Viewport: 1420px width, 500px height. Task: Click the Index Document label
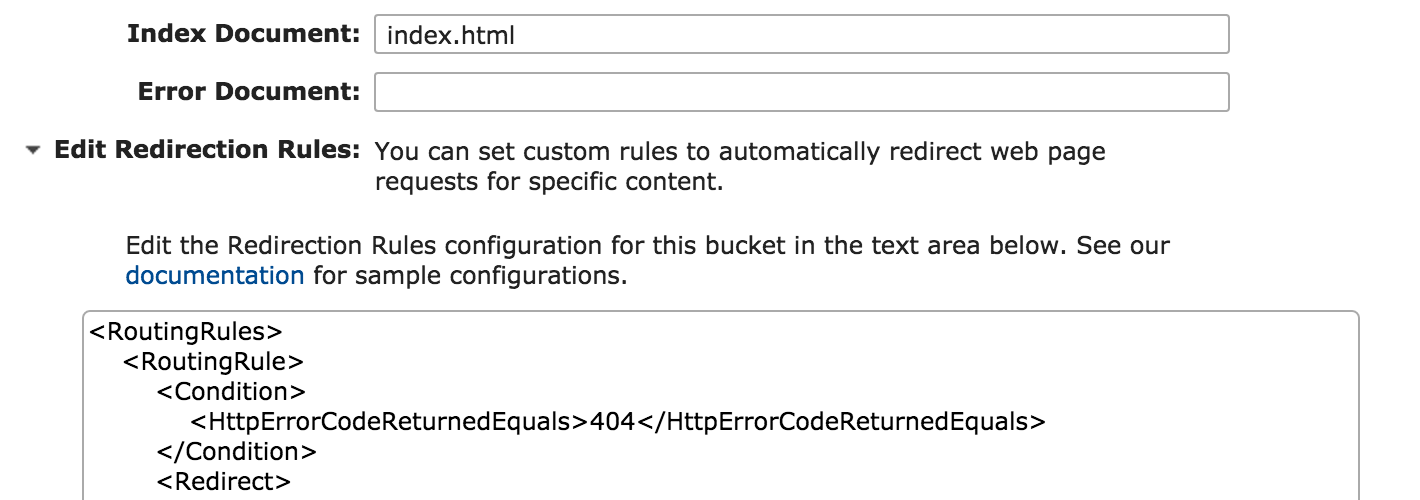tap(243, 33)
